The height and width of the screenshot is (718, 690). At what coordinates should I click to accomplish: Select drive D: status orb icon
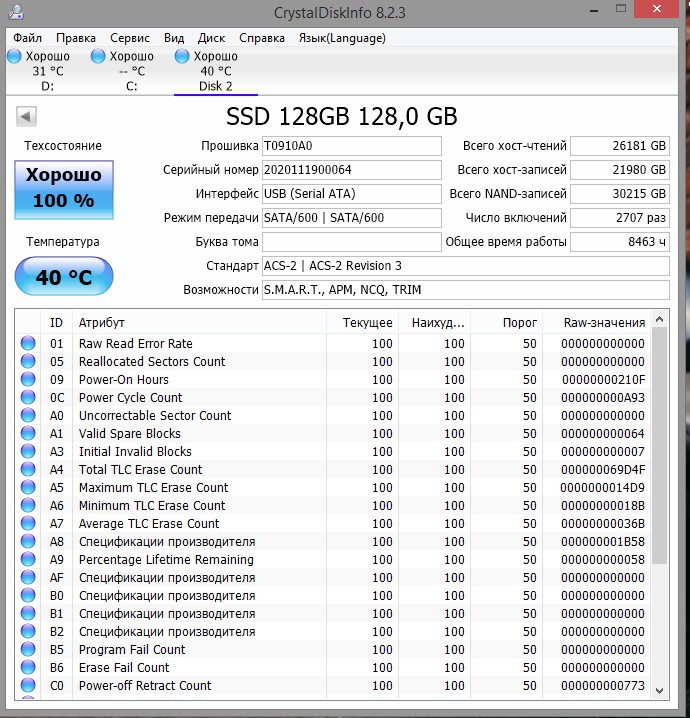point(14,57)
